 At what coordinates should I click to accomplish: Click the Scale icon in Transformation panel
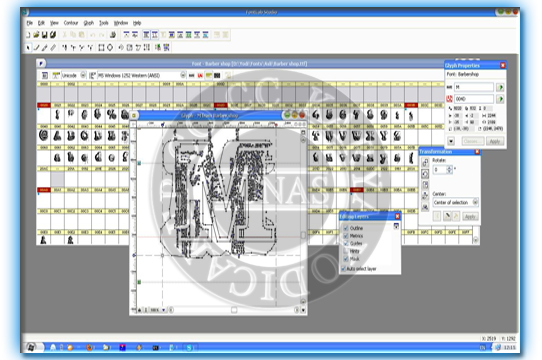425,185
